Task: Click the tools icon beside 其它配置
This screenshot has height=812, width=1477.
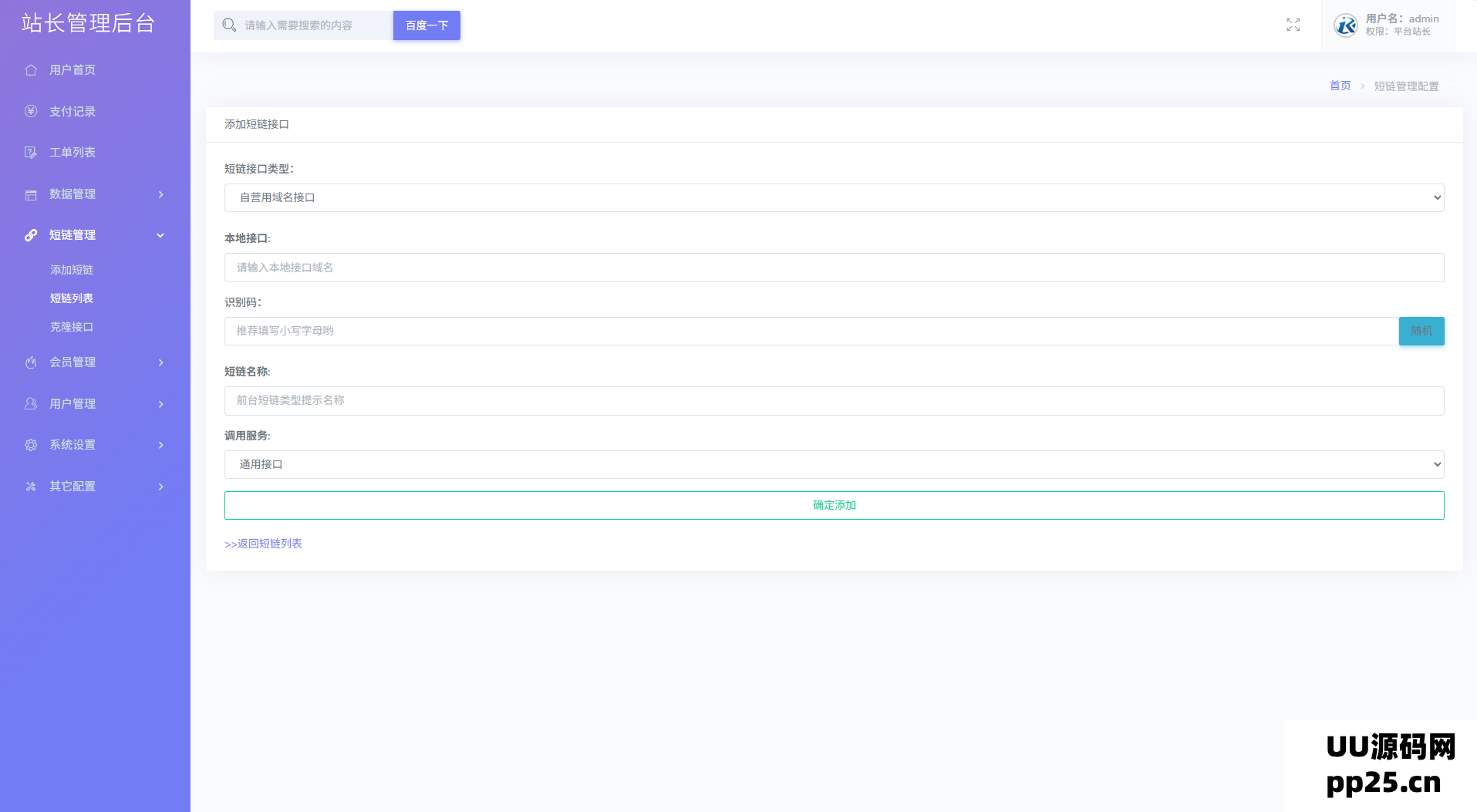Action: 31,487
